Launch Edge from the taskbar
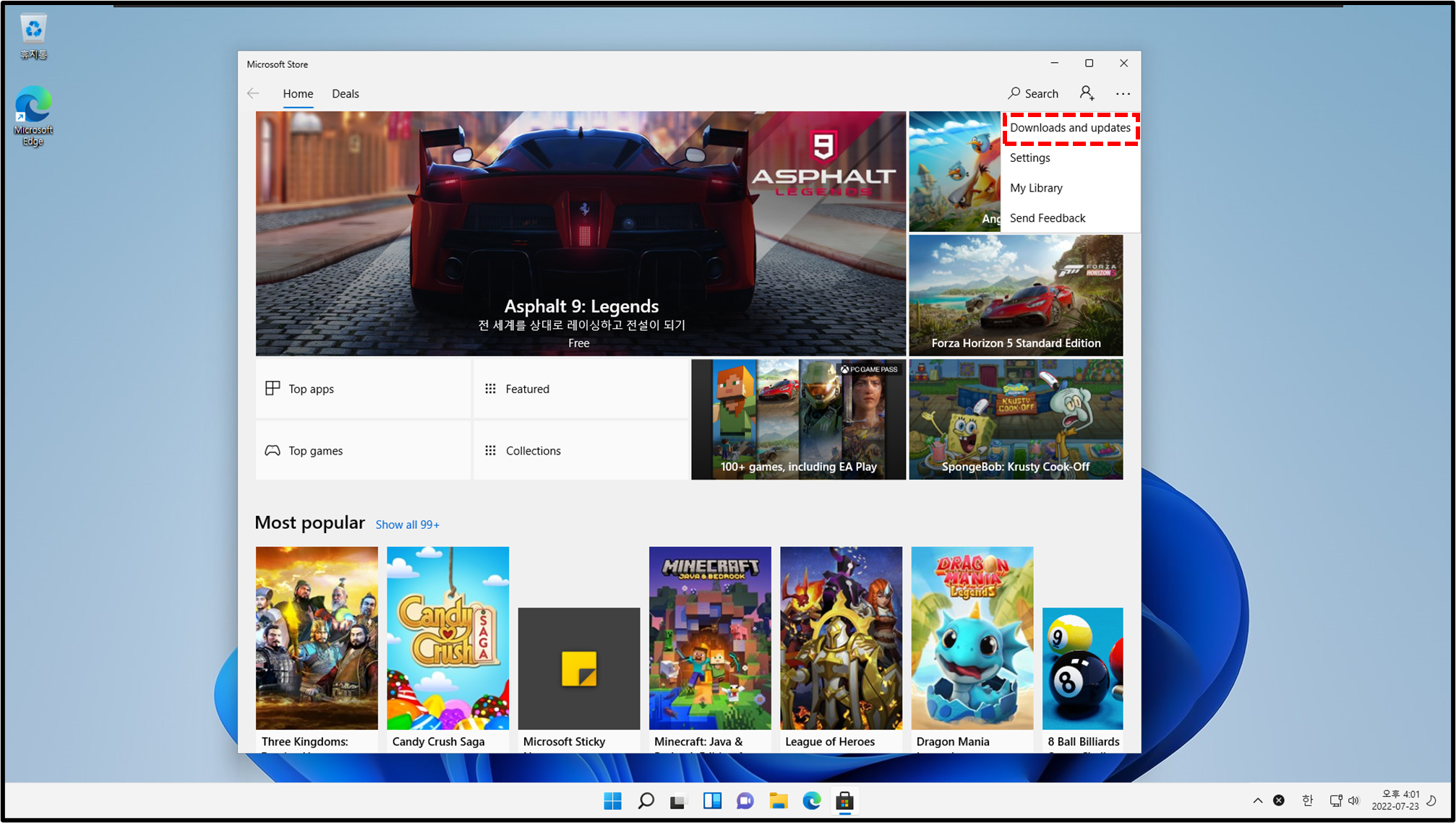 coord(812,801)
